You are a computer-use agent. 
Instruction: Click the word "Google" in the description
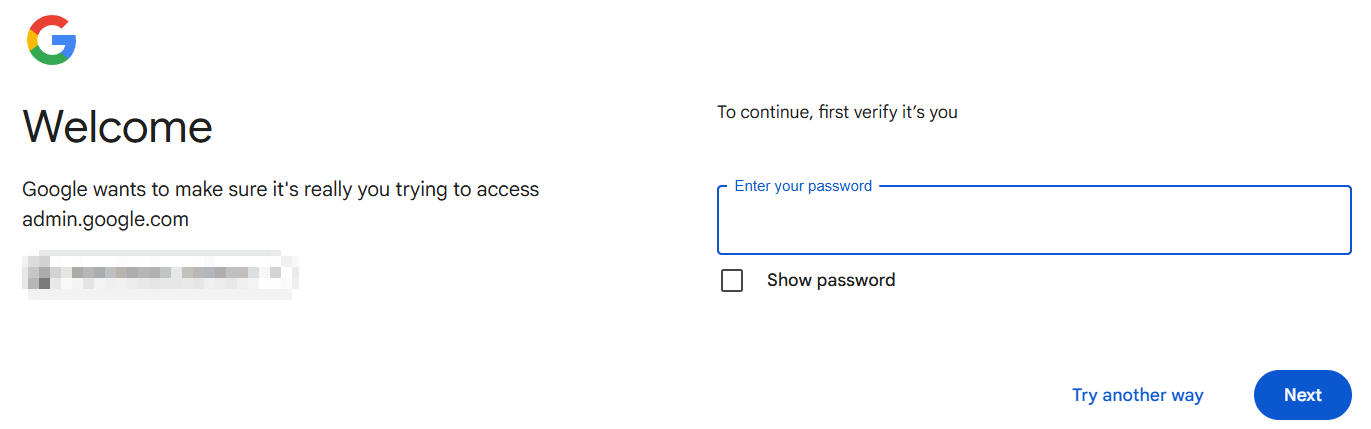click(58, 189)
